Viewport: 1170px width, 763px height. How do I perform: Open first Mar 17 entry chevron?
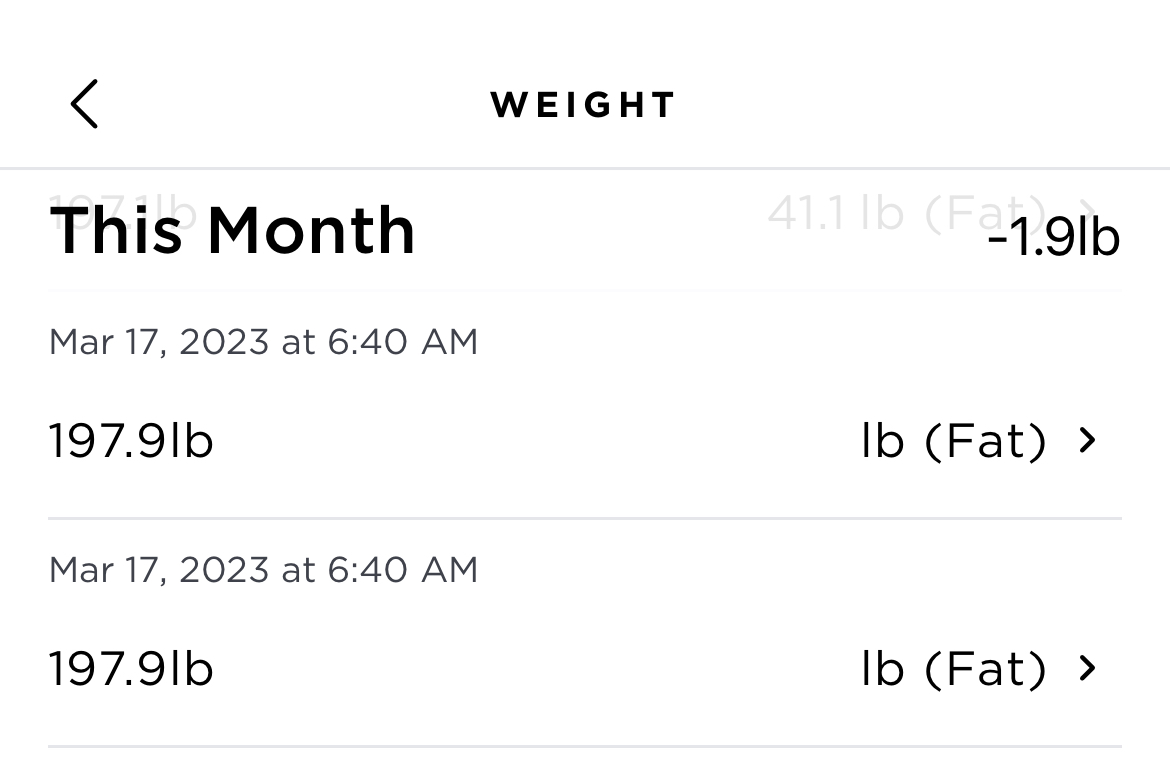[x=1088, y=440]
